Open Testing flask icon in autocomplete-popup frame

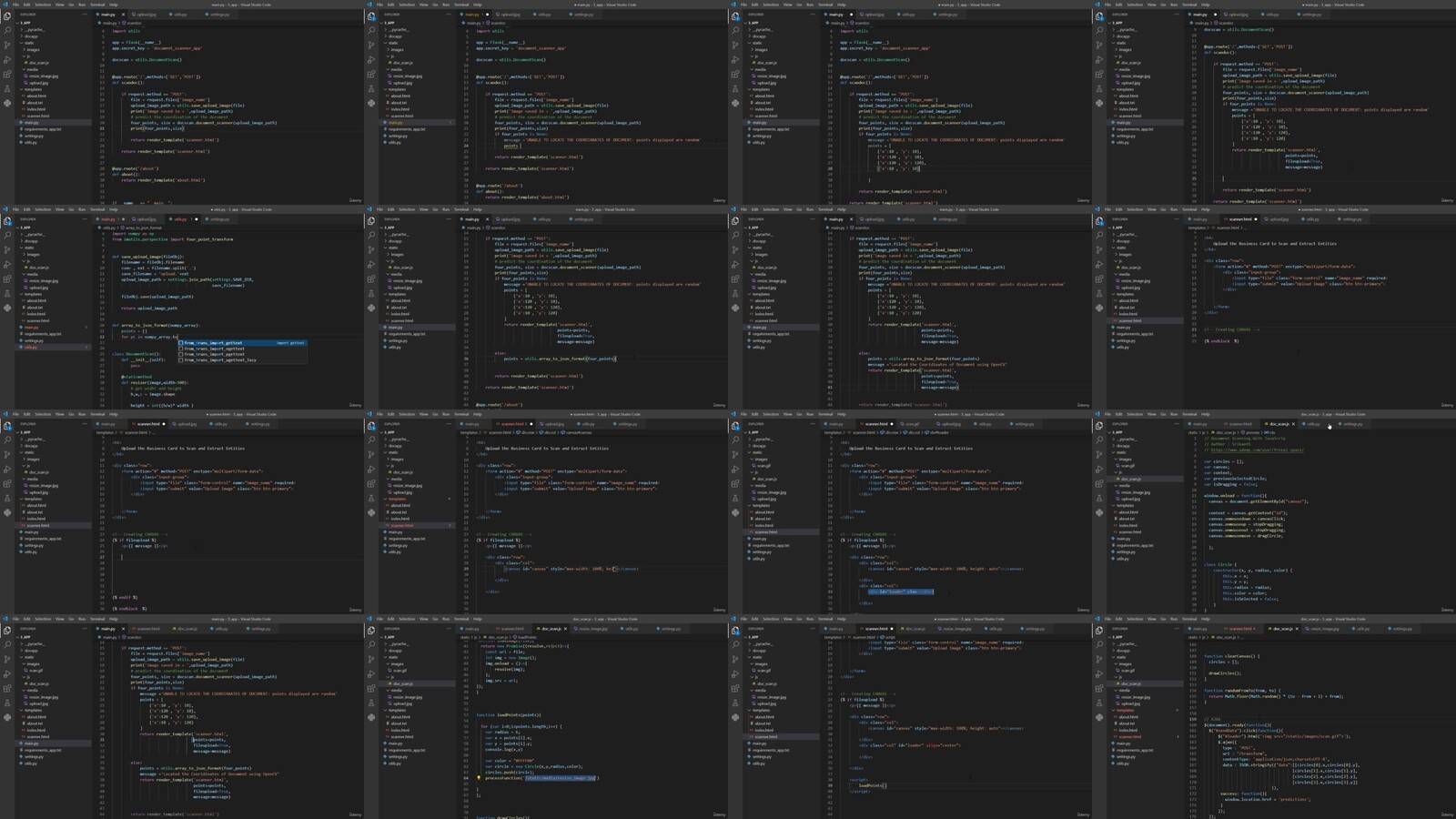click(7, 293)
